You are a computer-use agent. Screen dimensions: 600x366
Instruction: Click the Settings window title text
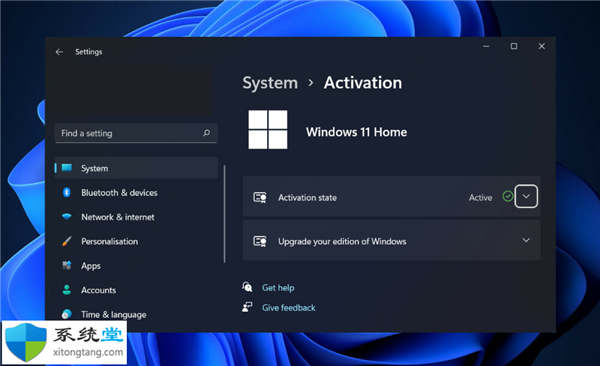point(89,52)
